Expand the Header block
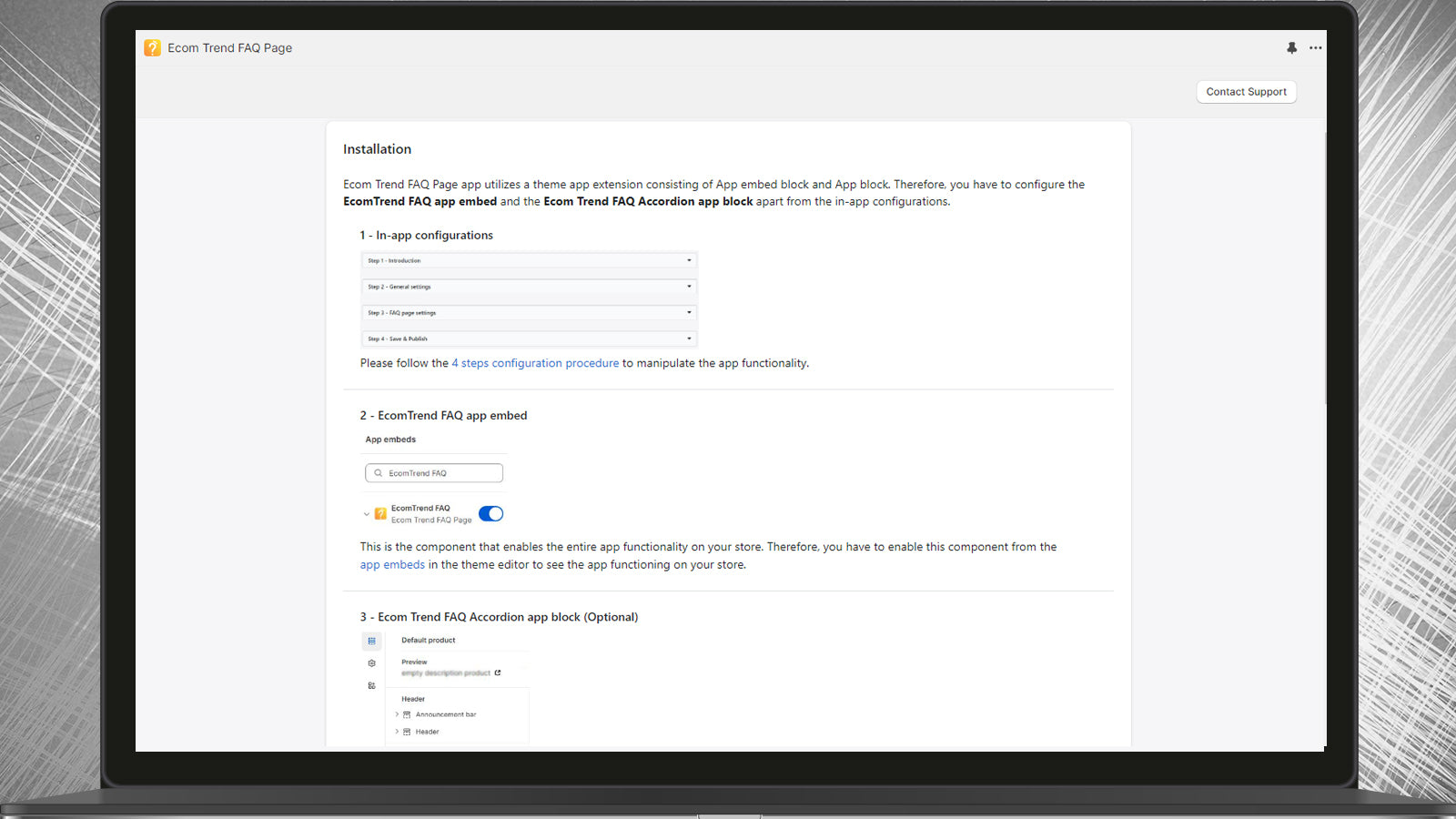This screenshot has width=1456, height=819. tap(397, 732)
